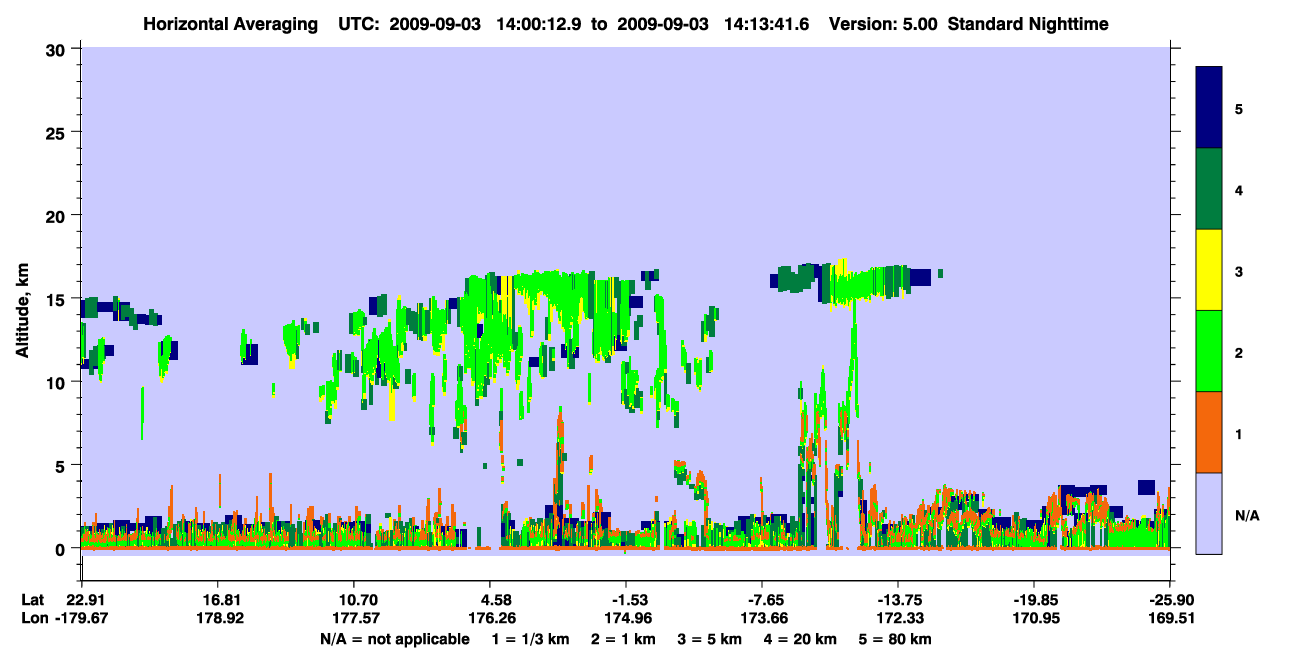Screen dimensions: 1300x667
Task: Click 'Version: 5.00' in the title
Action: [883, 24]
